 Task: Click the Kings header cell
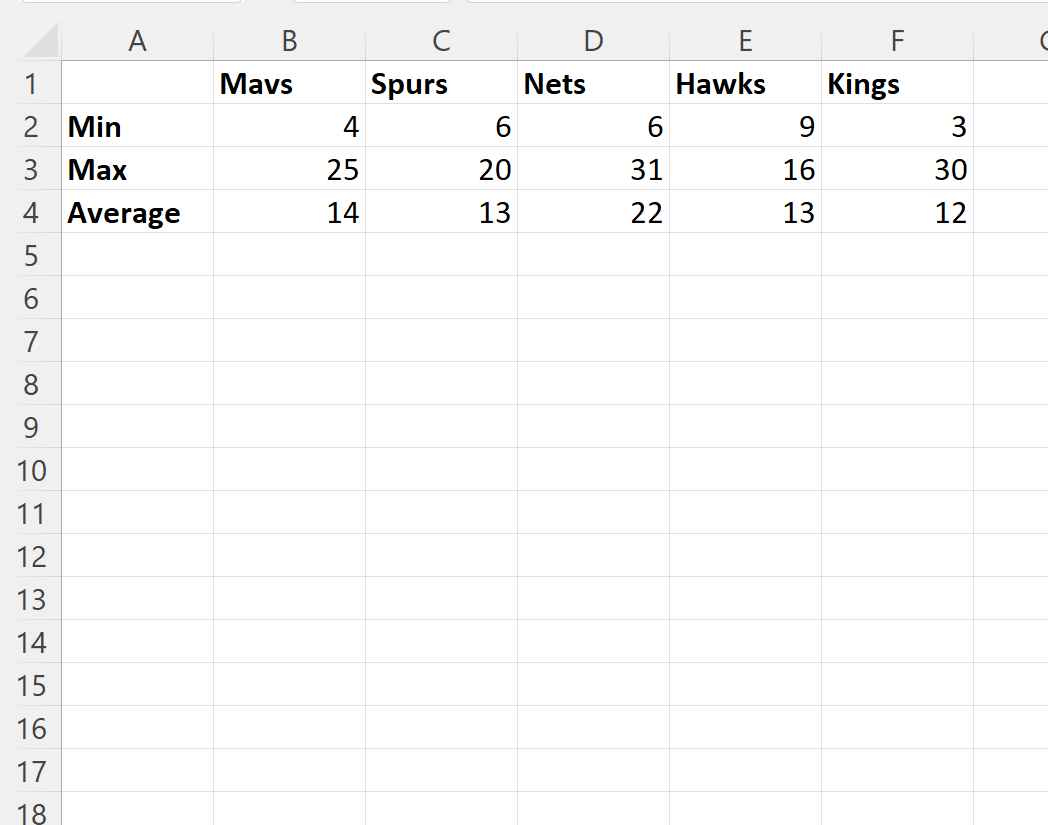click(x=898, y=83)
